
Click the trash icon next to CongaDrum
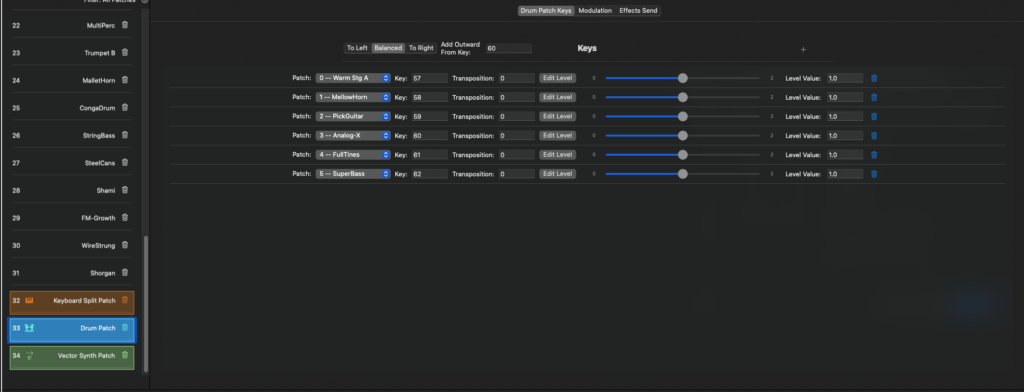click(x=125, y=108)
